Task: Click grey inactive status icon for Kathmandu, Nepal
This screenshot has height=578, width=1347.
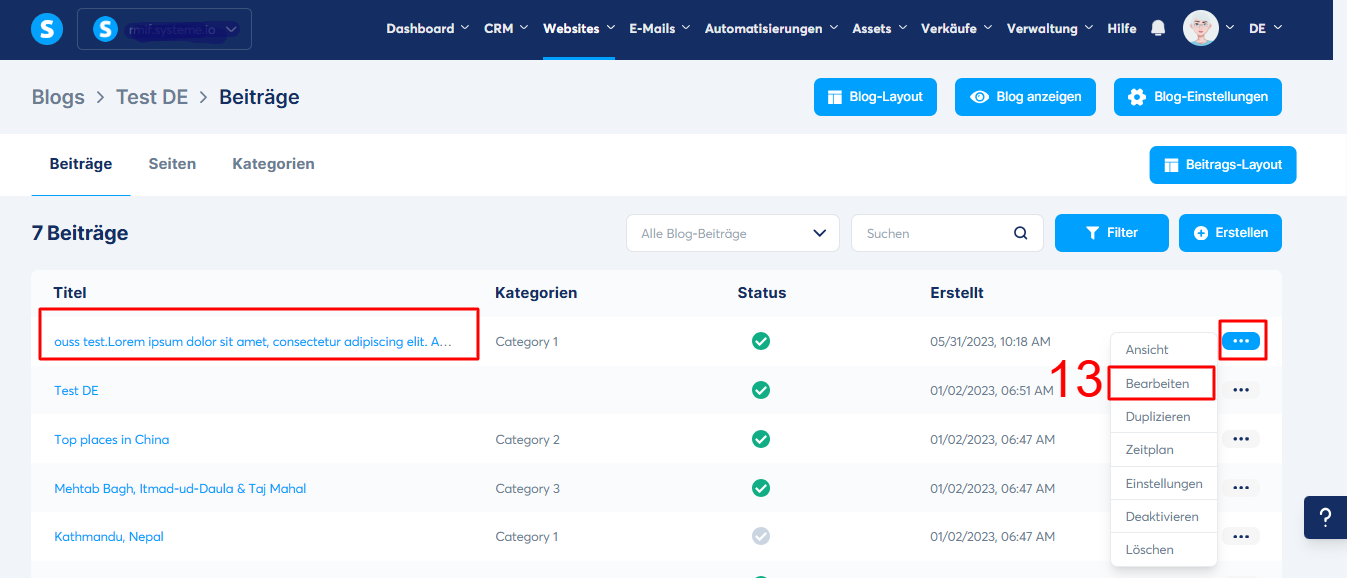Action: click(x=761, y=537)
